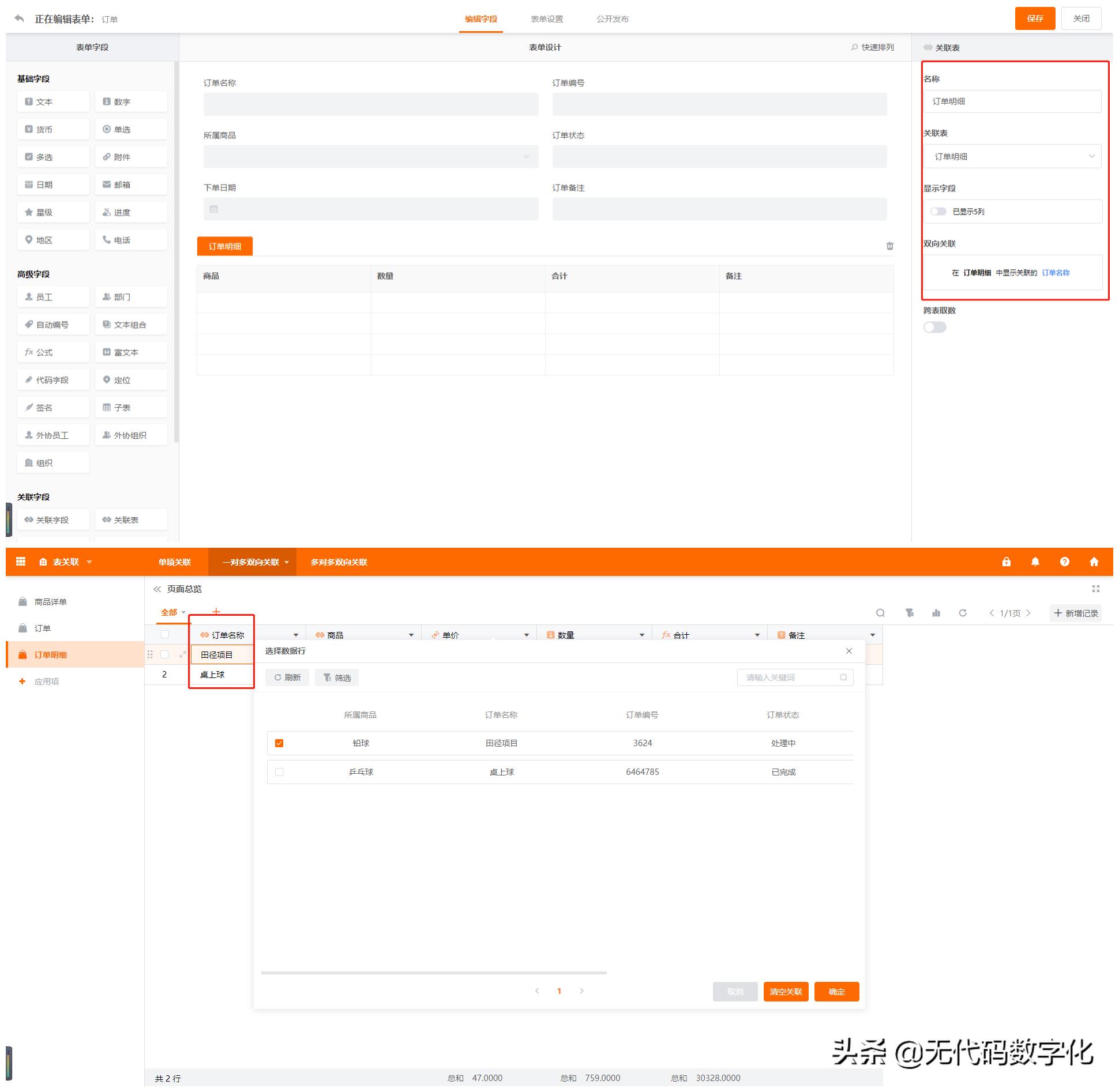This screenshot has width=1119, height=1092.
Task: Click 清空关联 in the dialog
Action: click(786, 992)
